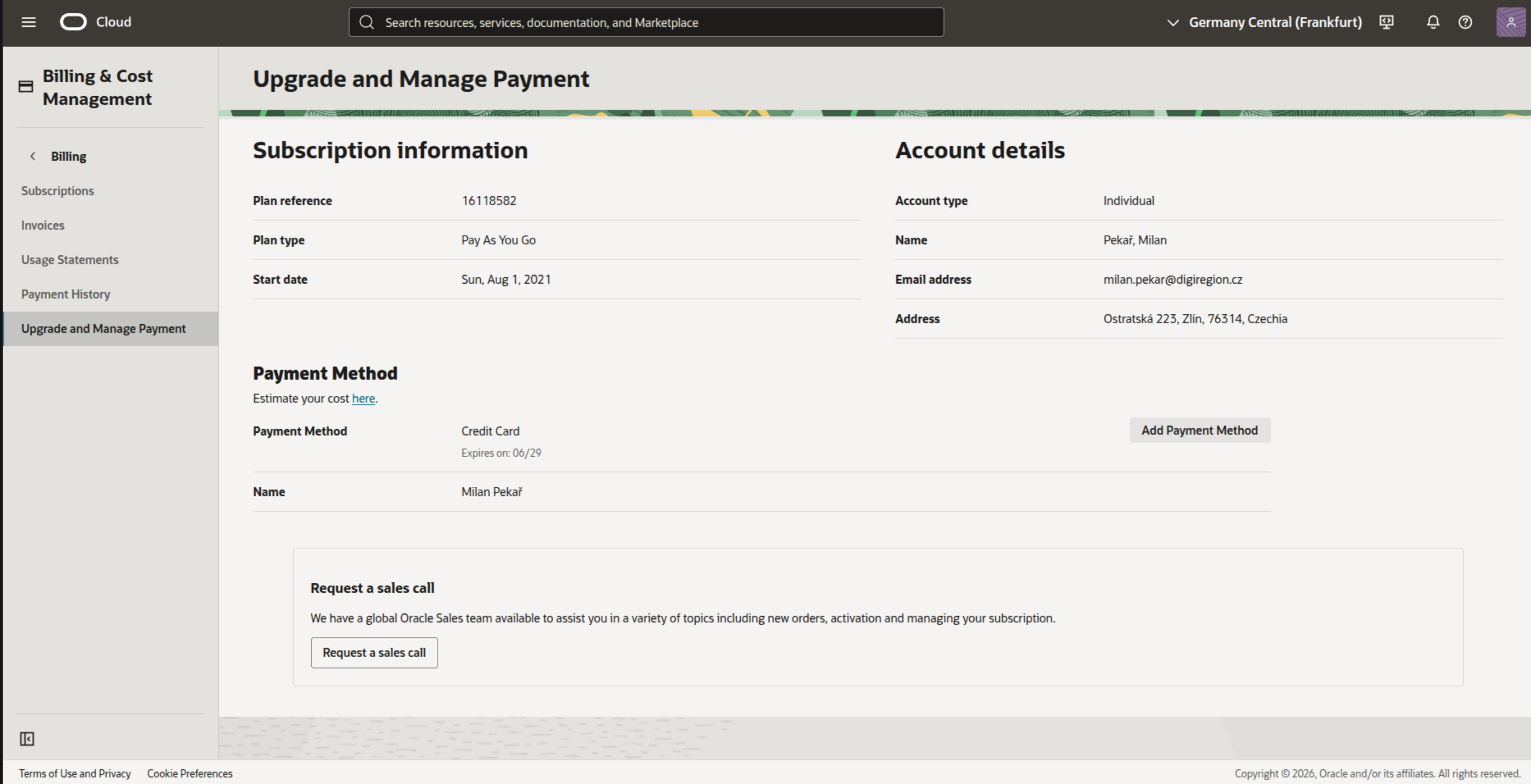Click the 'Upgrade and Manage Payment' page title
The image size is (1531, 784).
(x=421, y=79)
